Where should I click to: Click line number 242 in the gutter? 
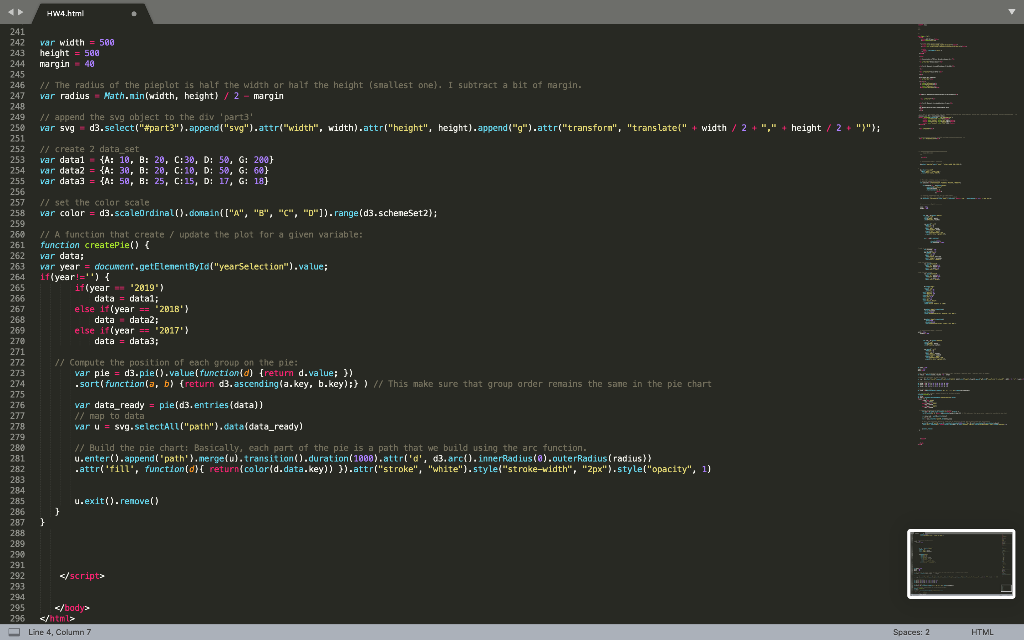[17, 42]
